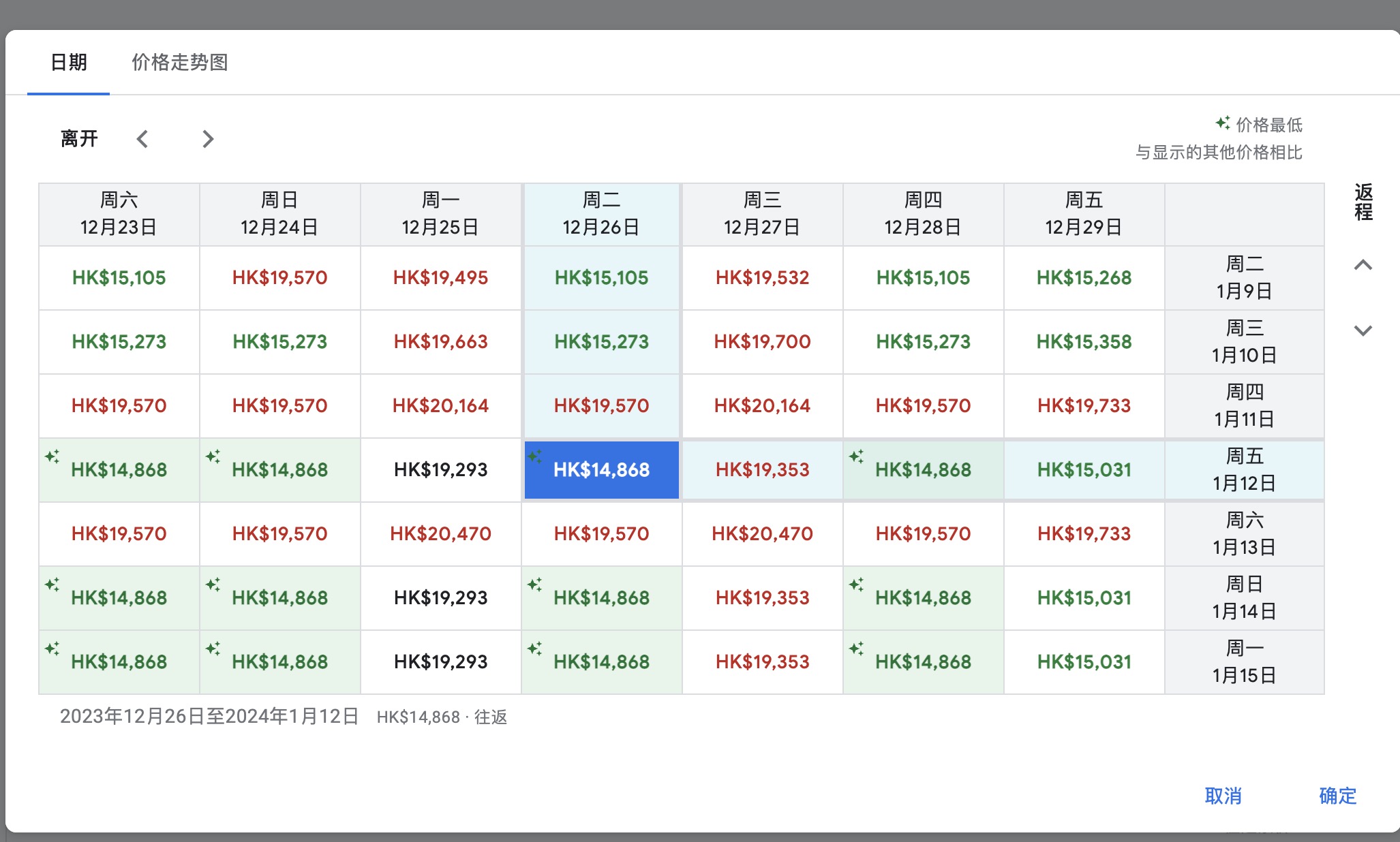Select HK$20,470 under 12月27日 for 1月13日
This screenshot has width=1400, height=842.
click(763, 534)
